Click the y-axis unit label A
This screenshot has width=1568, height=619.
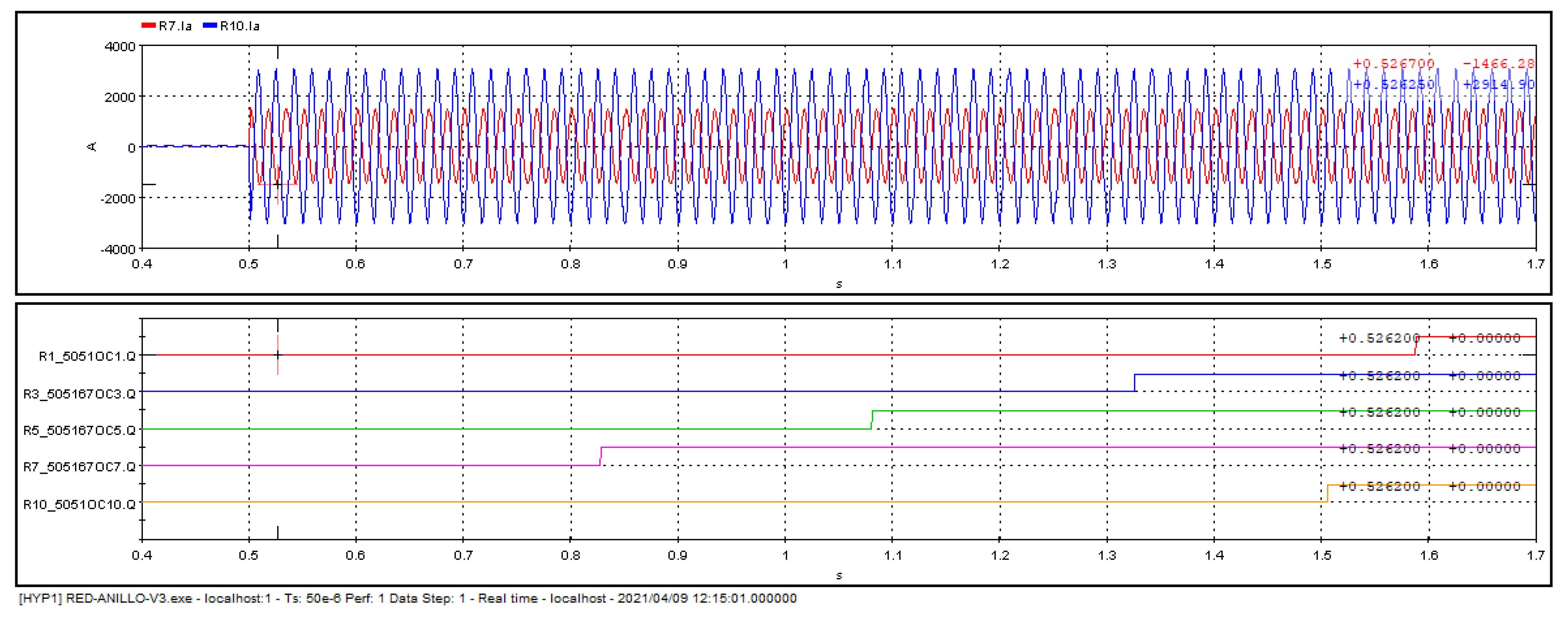pos(92,147)
